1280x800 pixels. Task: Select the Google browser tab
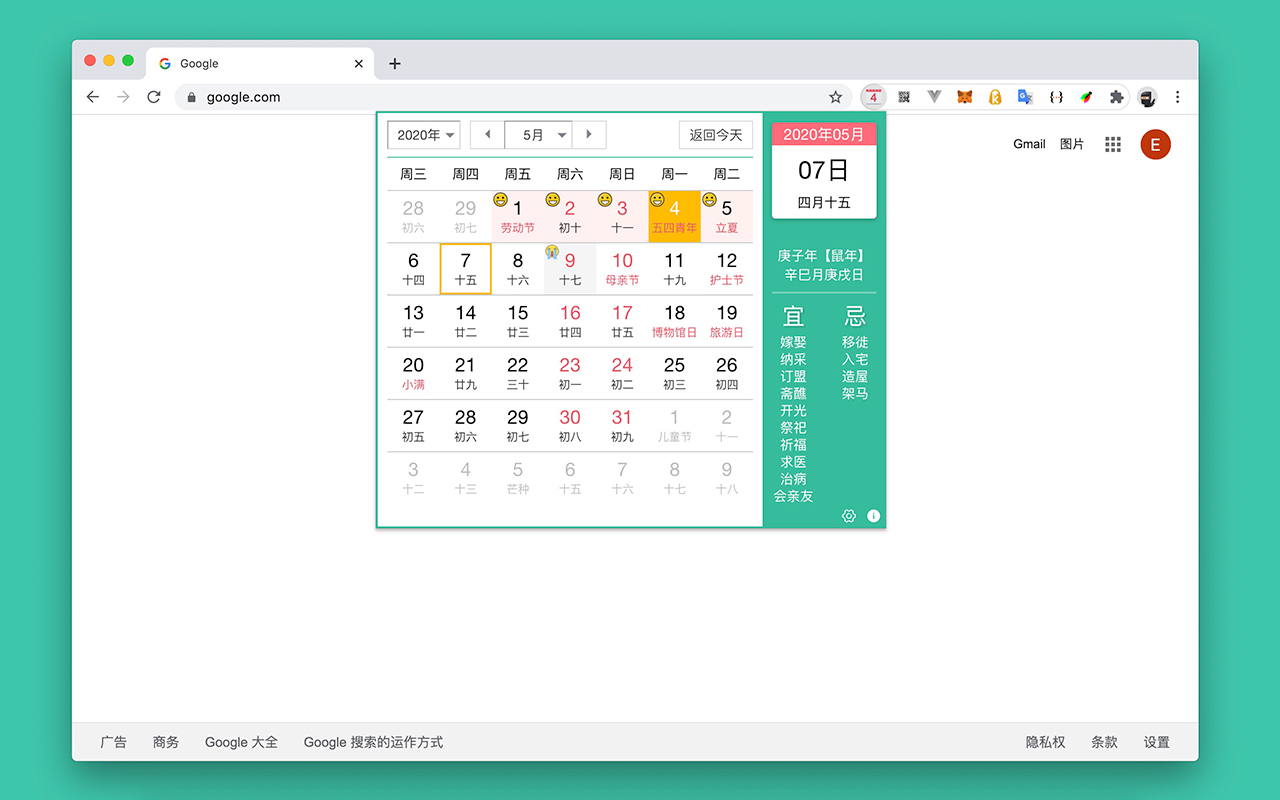click(x=260, y=63)
